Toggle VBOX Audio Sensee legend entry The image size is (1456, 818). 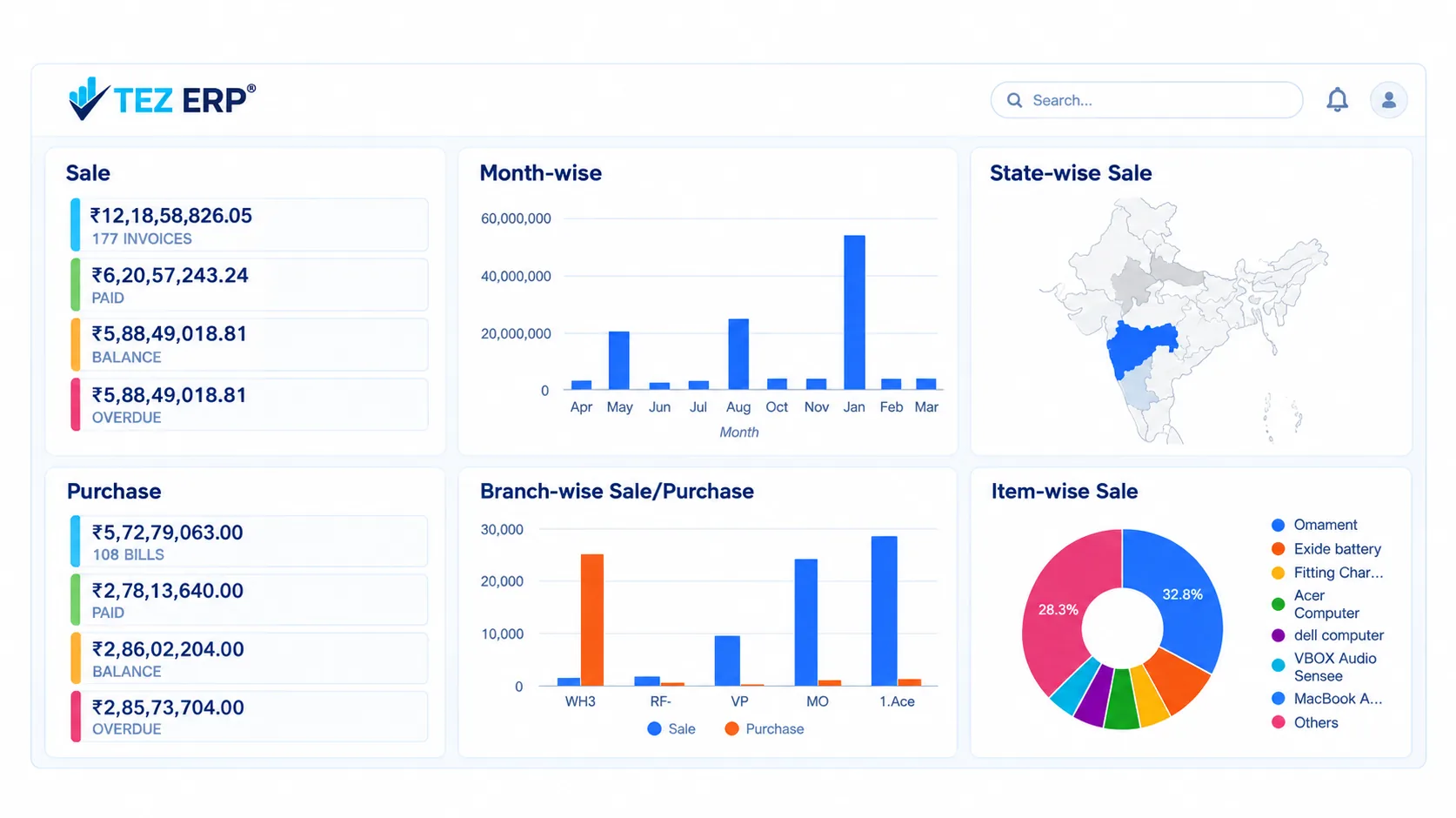click(1324, 667)
